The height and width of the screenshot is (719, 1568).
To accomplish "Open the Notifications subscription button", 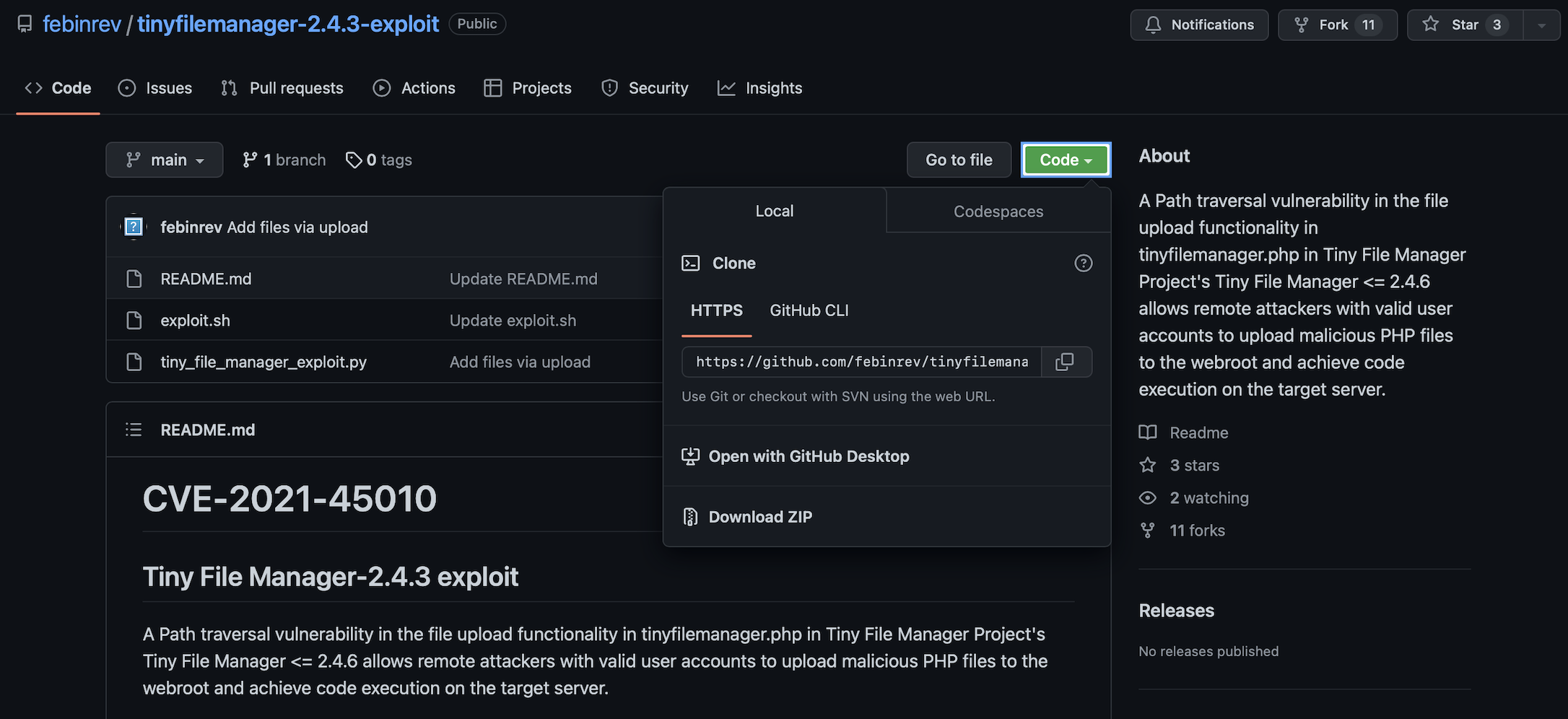I will click(x=1198, y=25).
